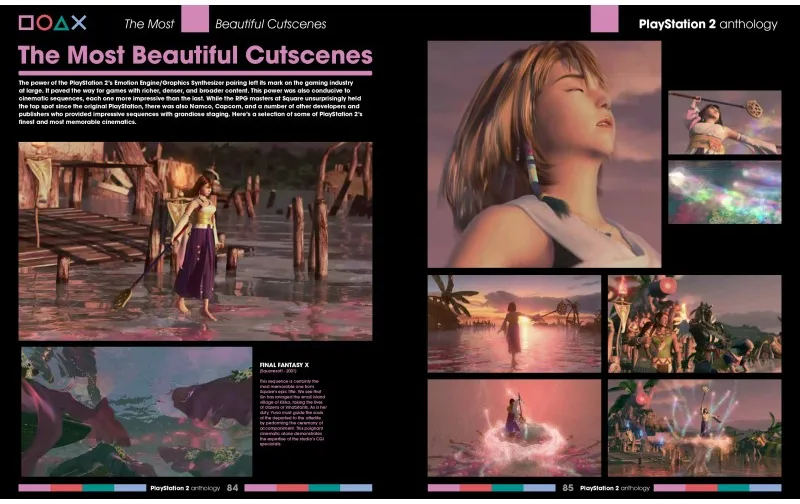
Task: Click the pink block beside the top-right anthology title
Action: [604, 19]
